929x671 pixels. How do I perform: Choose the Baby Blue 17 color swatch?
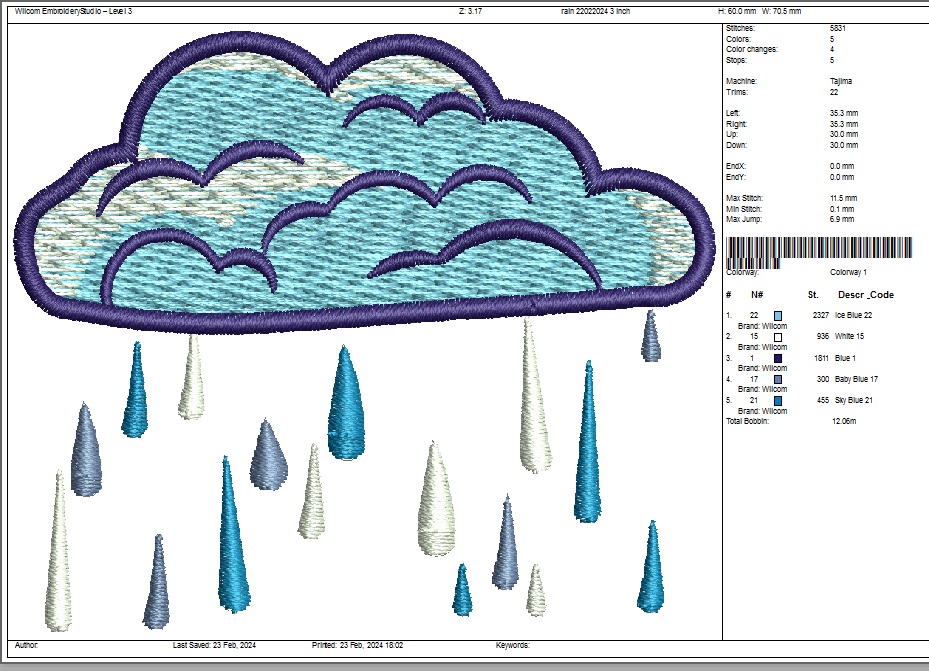tap(779, 380)
